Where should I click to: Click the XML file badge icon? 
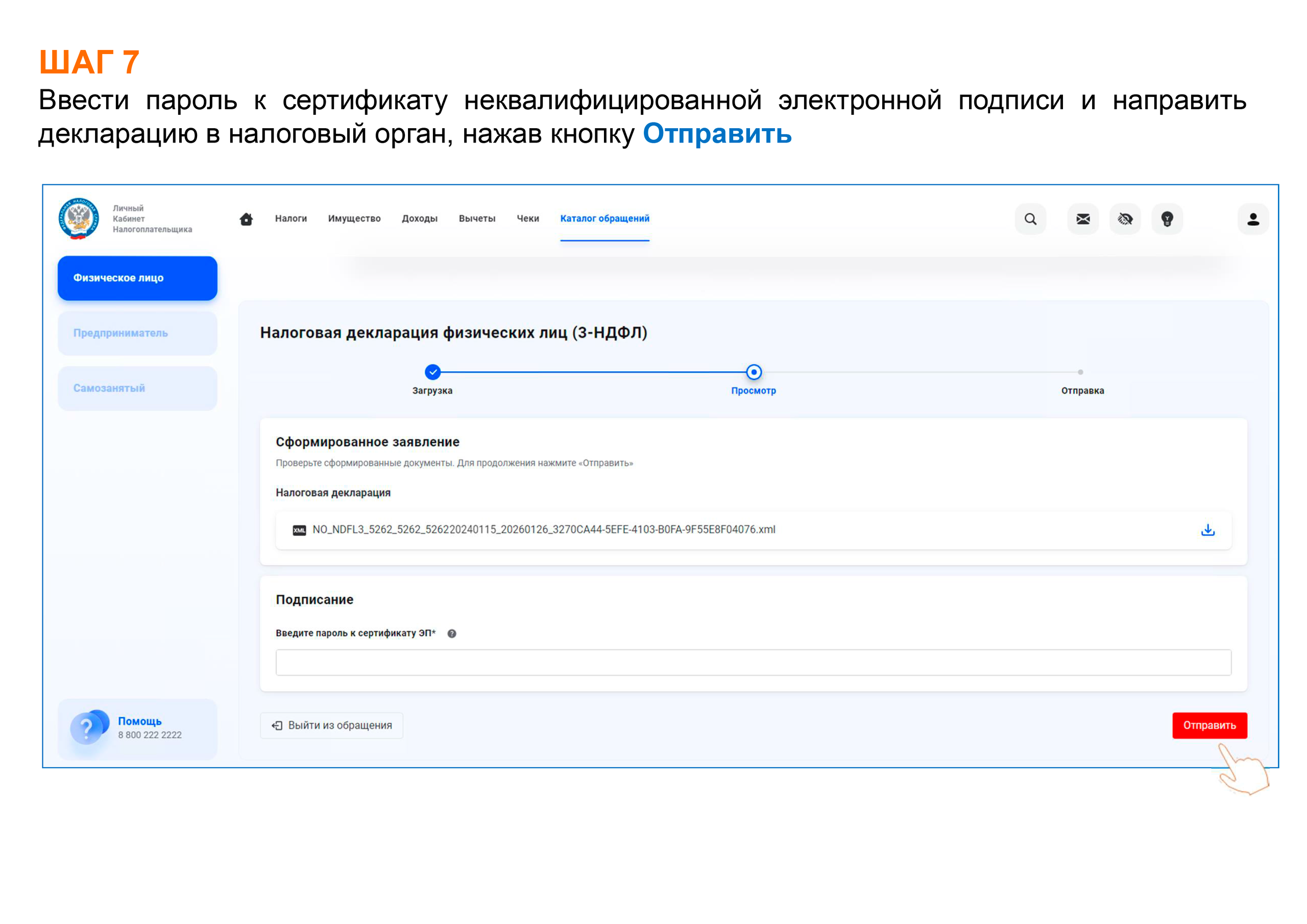[x=300, y=529]
